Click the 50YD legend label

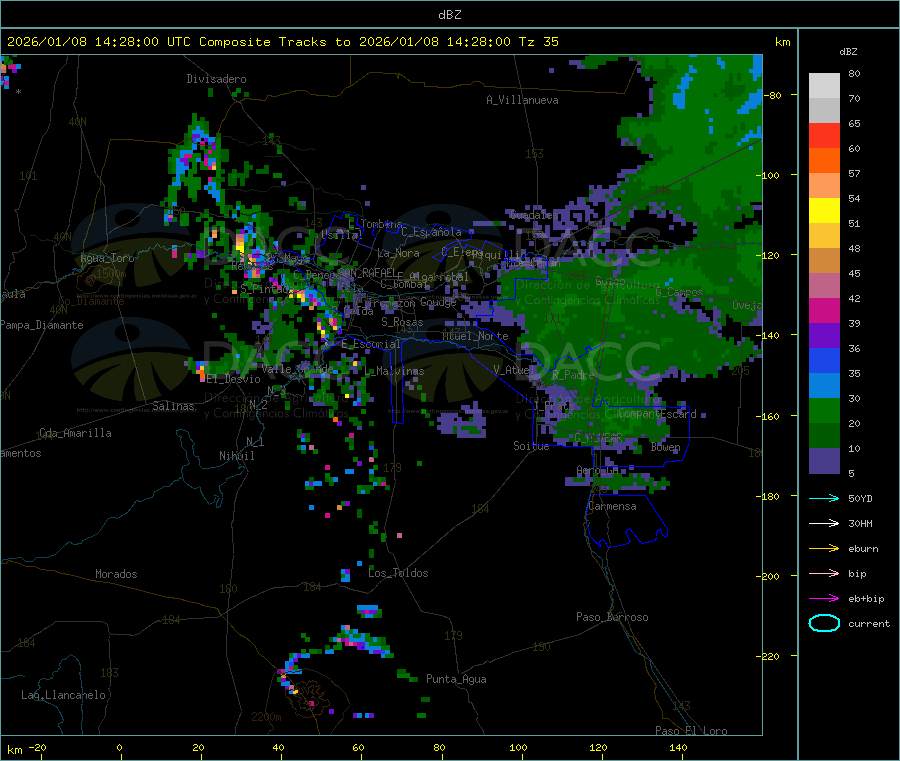[x=860, y=498]
